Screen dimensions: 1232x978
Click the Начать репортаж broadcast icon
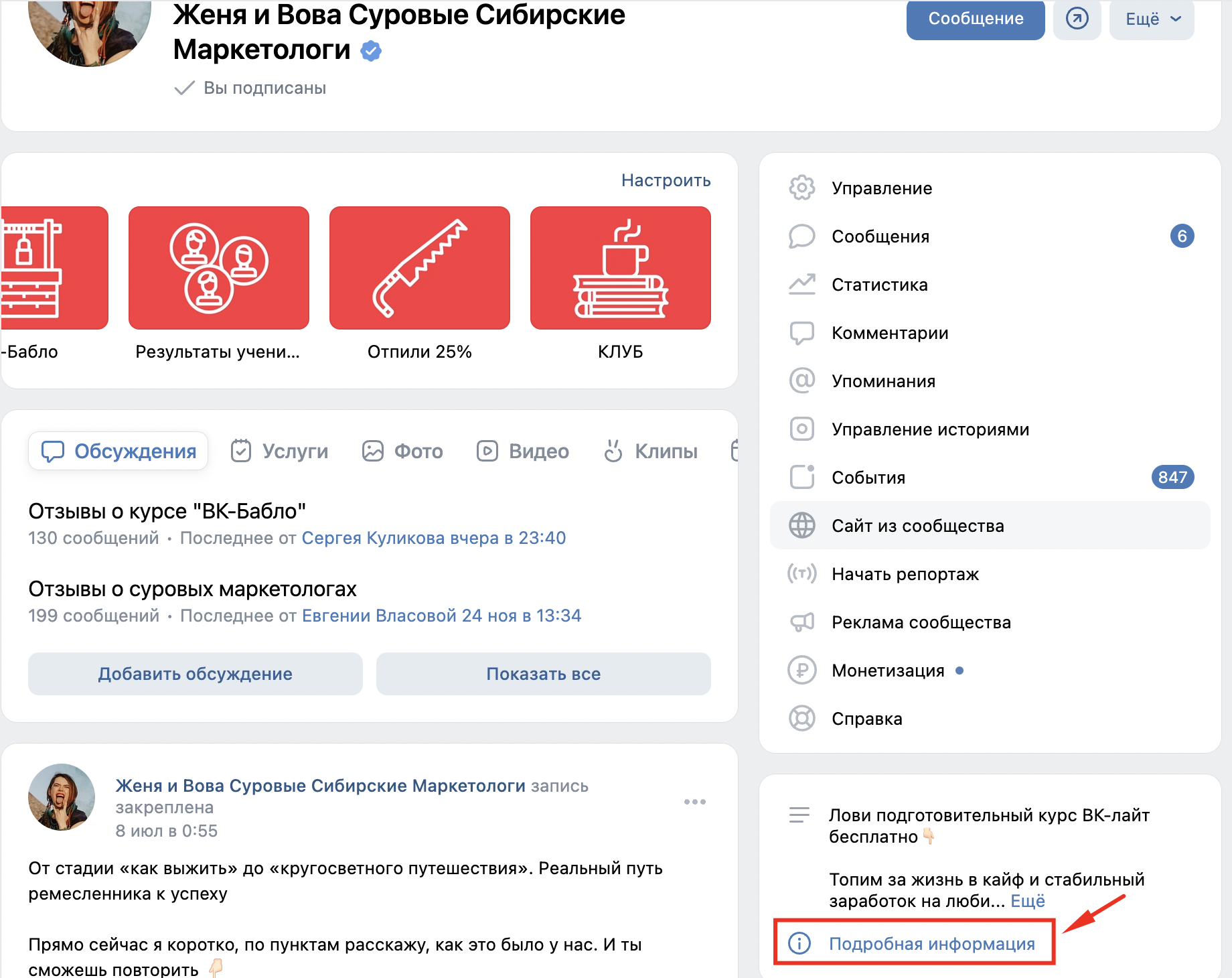pyautogui.click(x=801, y=574)
